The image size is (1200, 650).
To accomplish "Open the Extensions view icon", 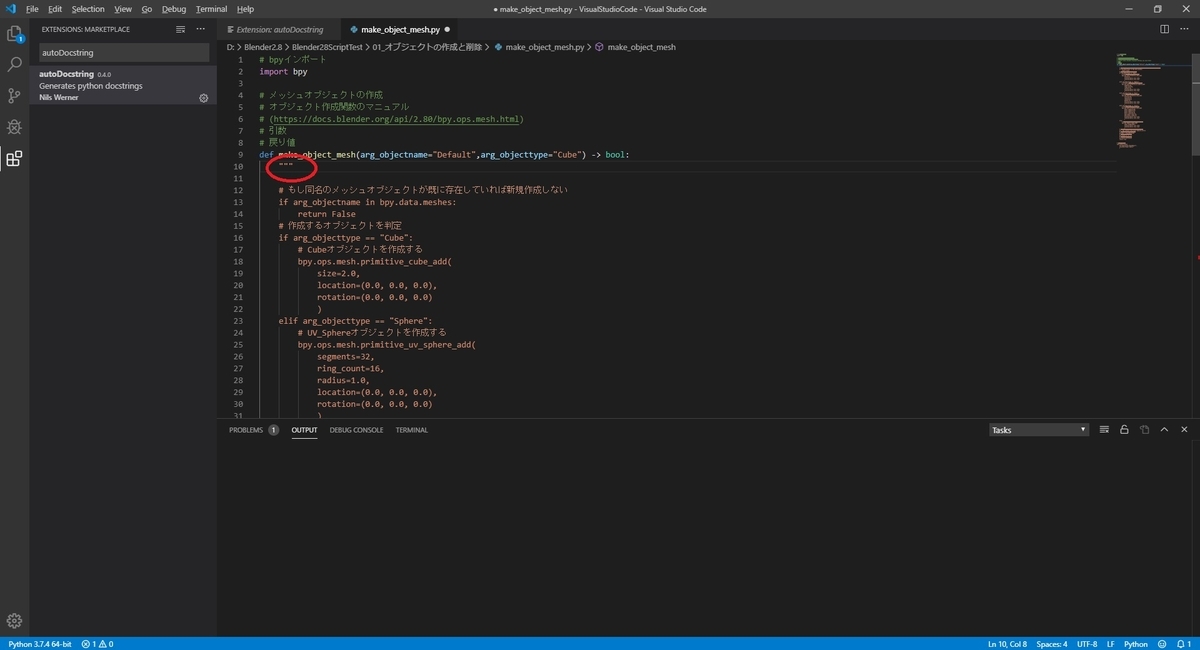I will coord(14,158).
